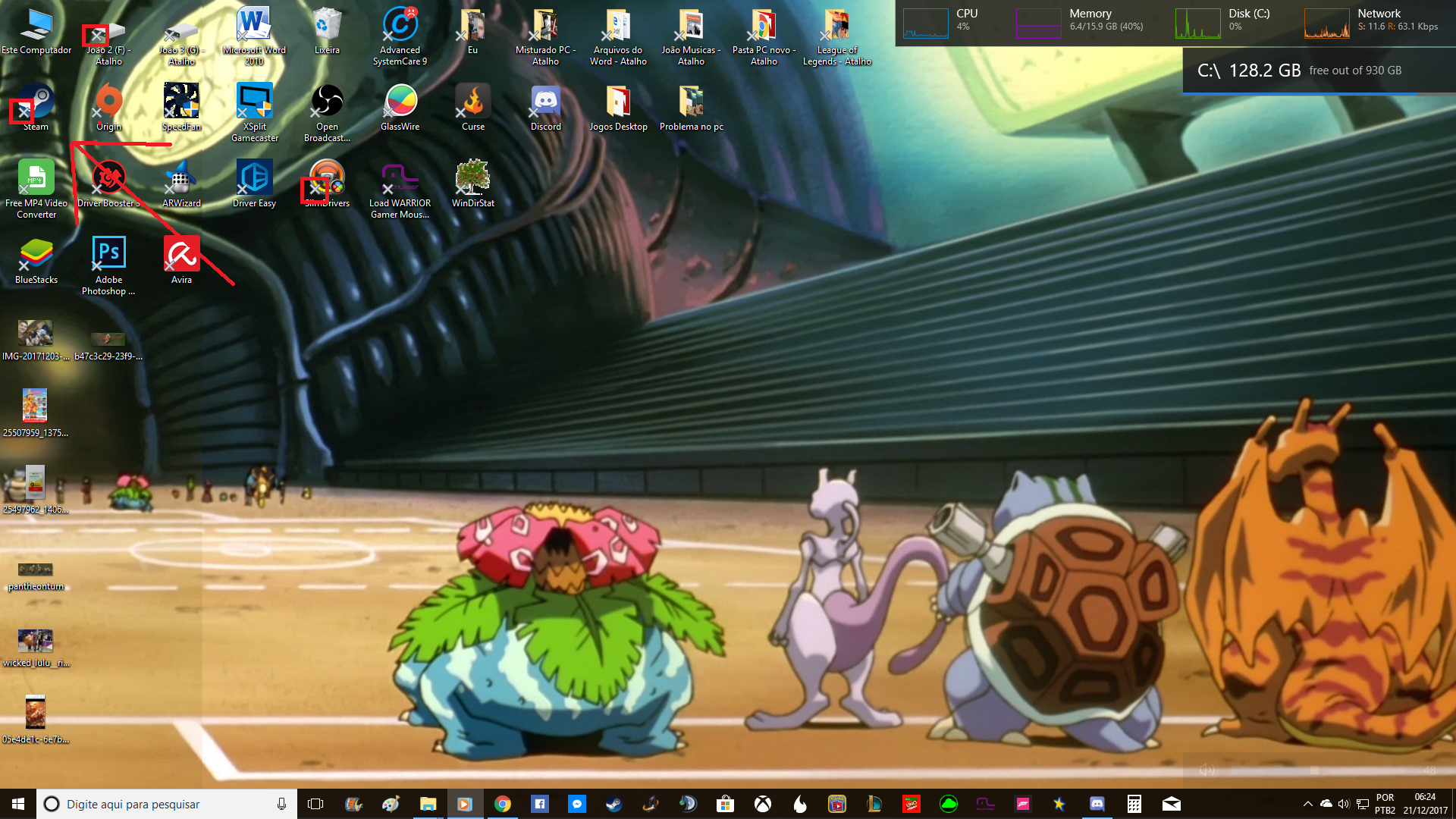
Task: Launch XSplit Gamecaster shortcut
Action: pos(254,113)
